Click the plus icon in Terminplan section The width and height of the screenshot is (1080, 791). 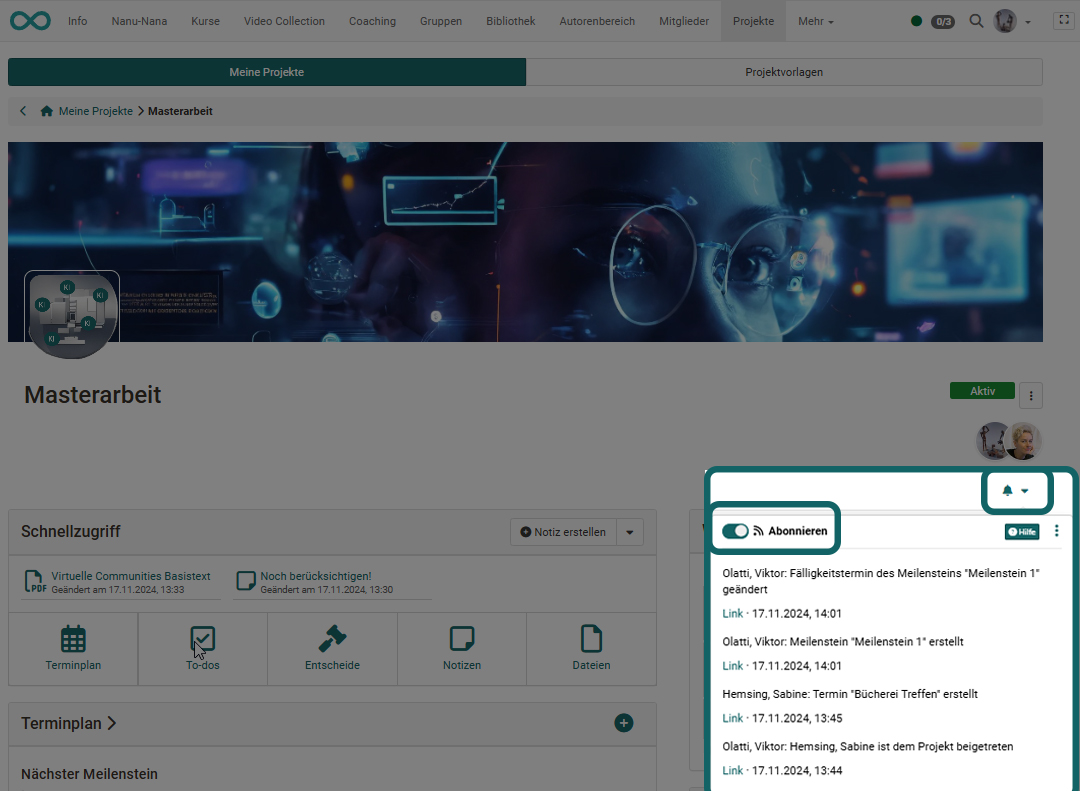click(624, 722)
